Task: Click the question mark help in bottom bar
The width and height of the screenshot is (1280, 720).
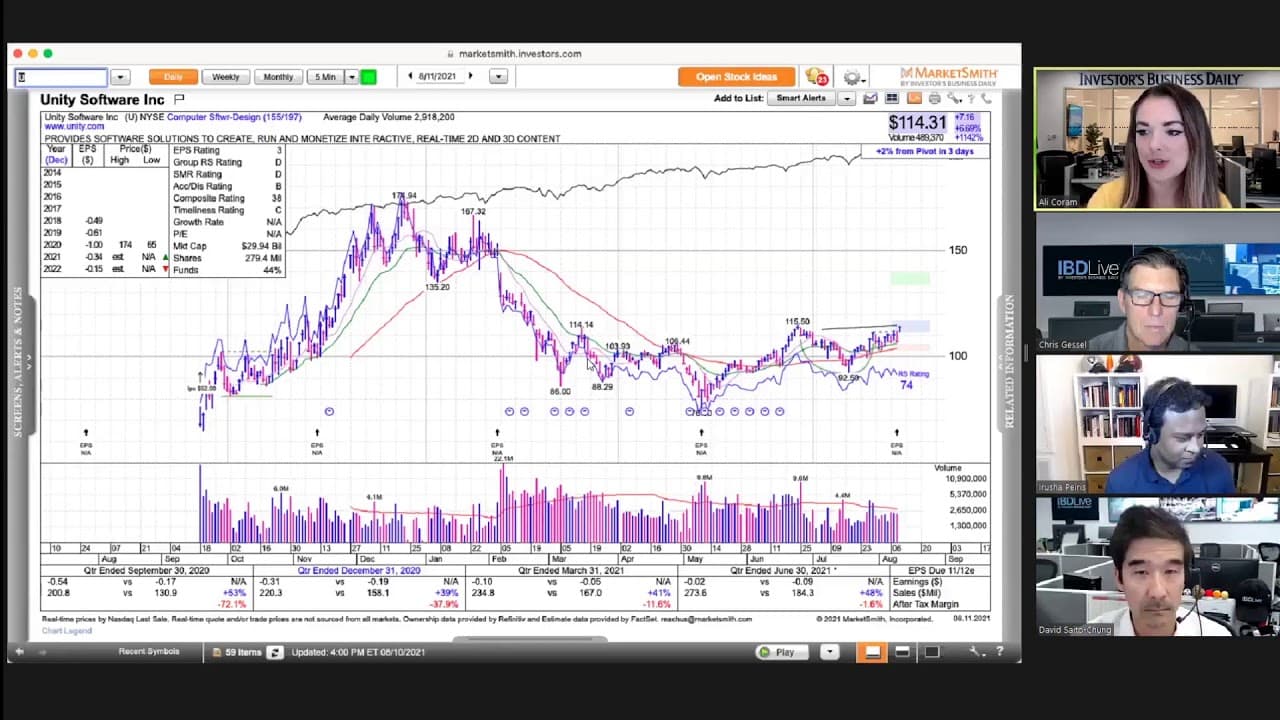Action: point(999,652)
